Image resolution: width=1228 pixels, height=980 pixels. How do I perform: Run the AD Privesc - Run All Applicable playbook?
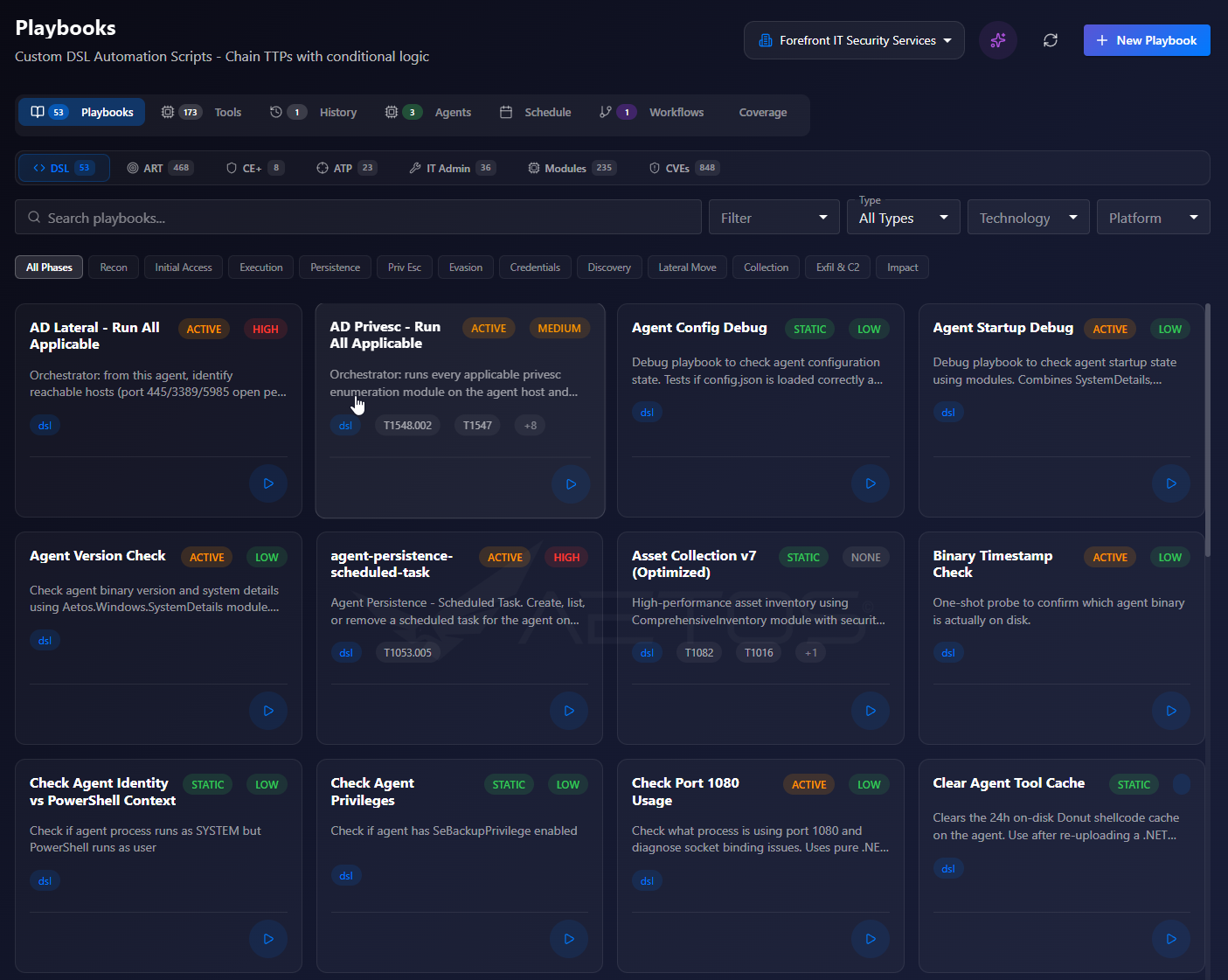coord(571,484)
